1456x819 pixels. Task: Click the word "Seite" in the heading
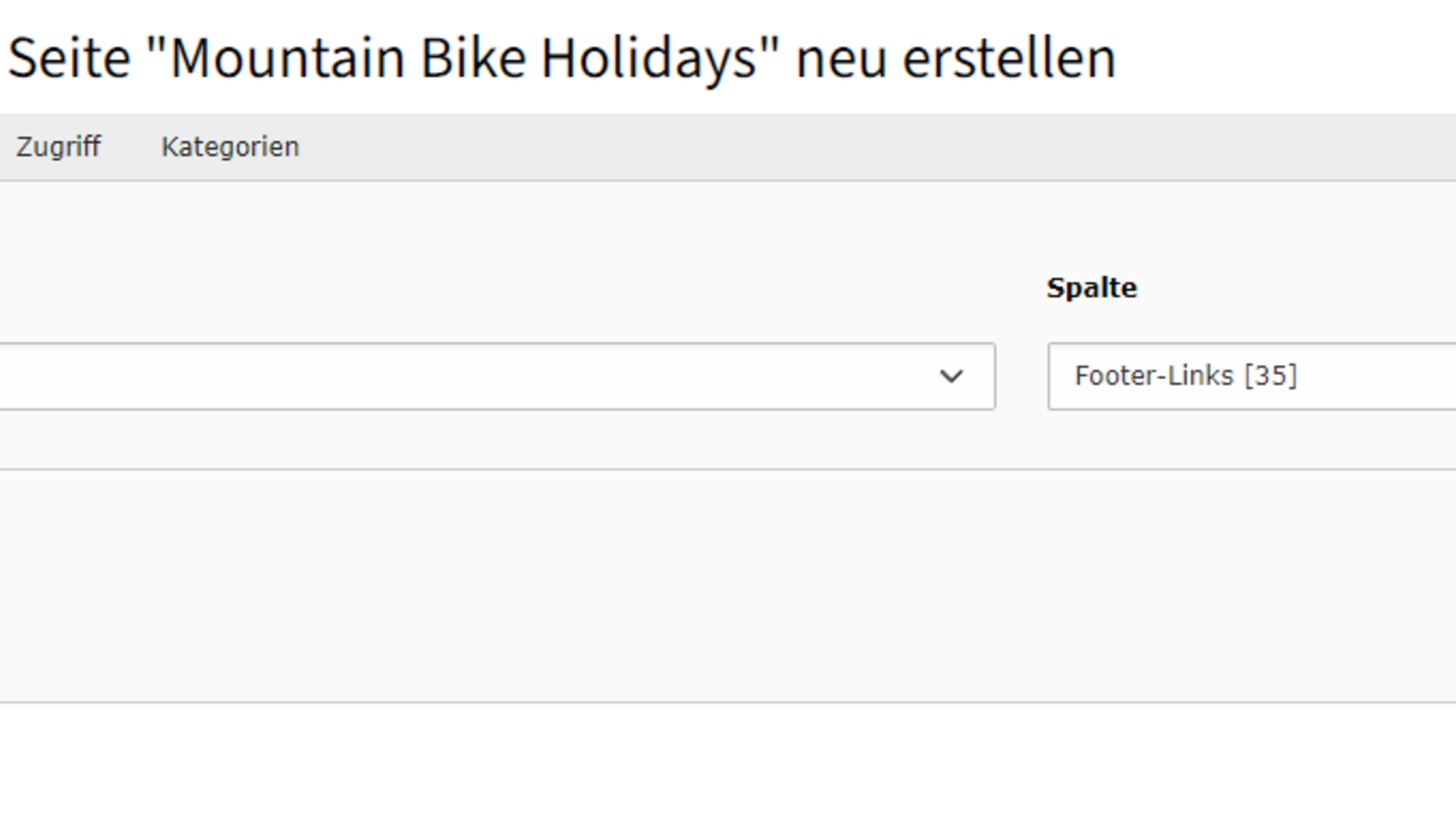(69, 59)
